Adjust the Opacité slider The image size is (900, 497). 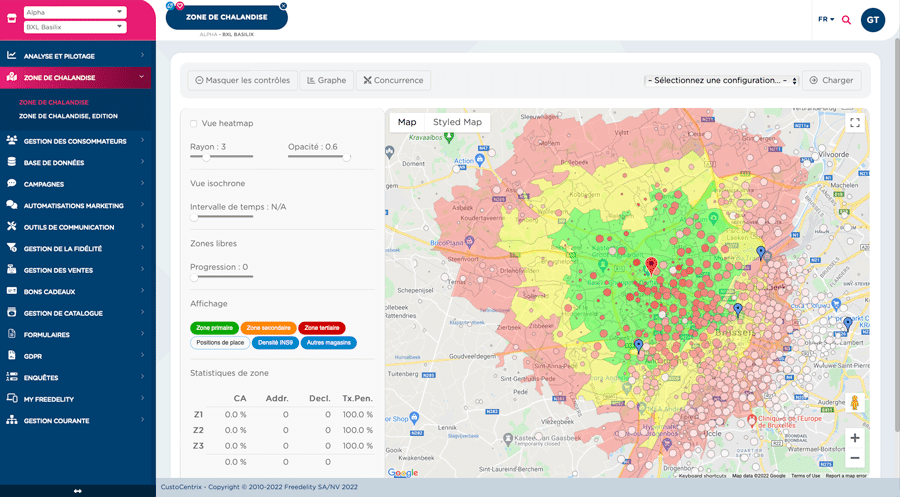(346, 157)
